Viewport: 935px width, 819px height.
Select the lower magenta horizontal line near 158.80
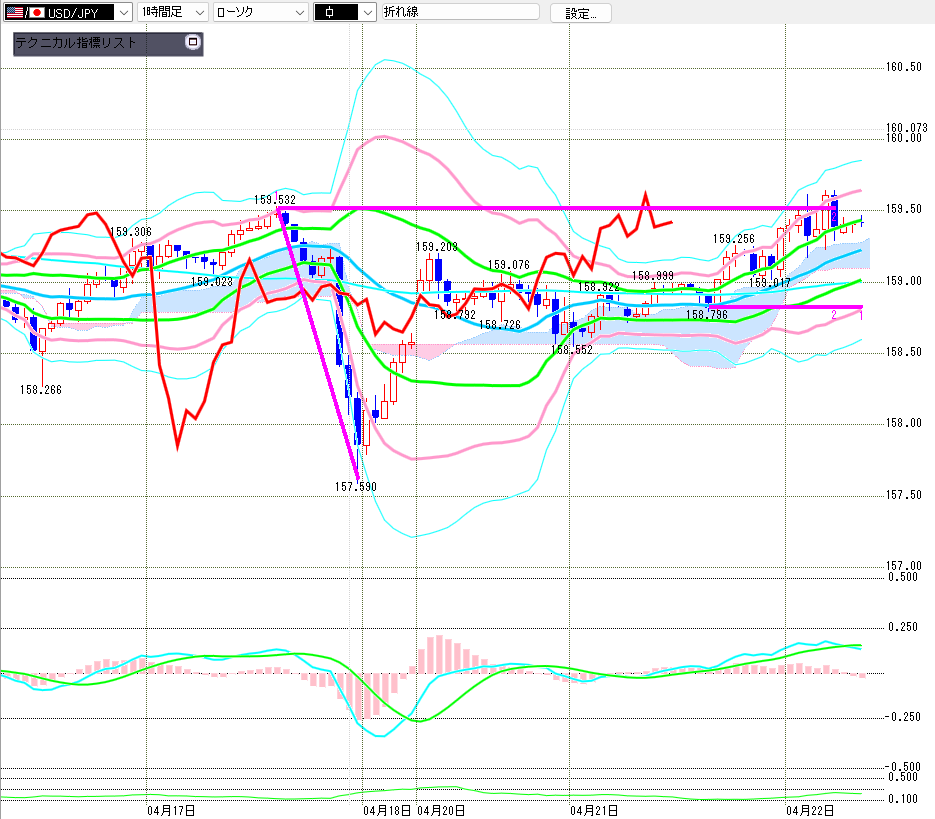point(780,306)
